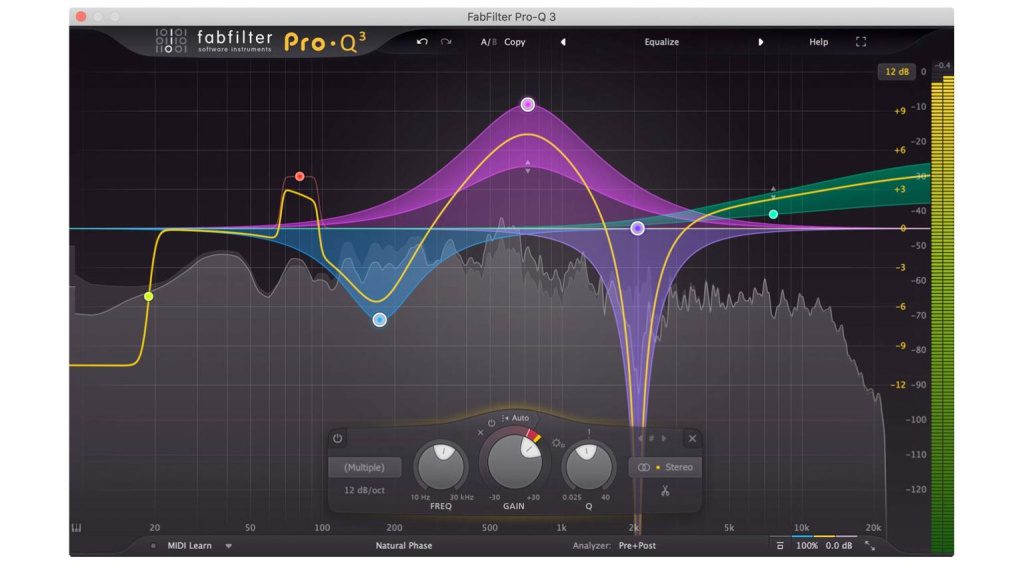Open the 12 dB/oct slope menu
This screenshot has height=565, width=1024.
364,490
